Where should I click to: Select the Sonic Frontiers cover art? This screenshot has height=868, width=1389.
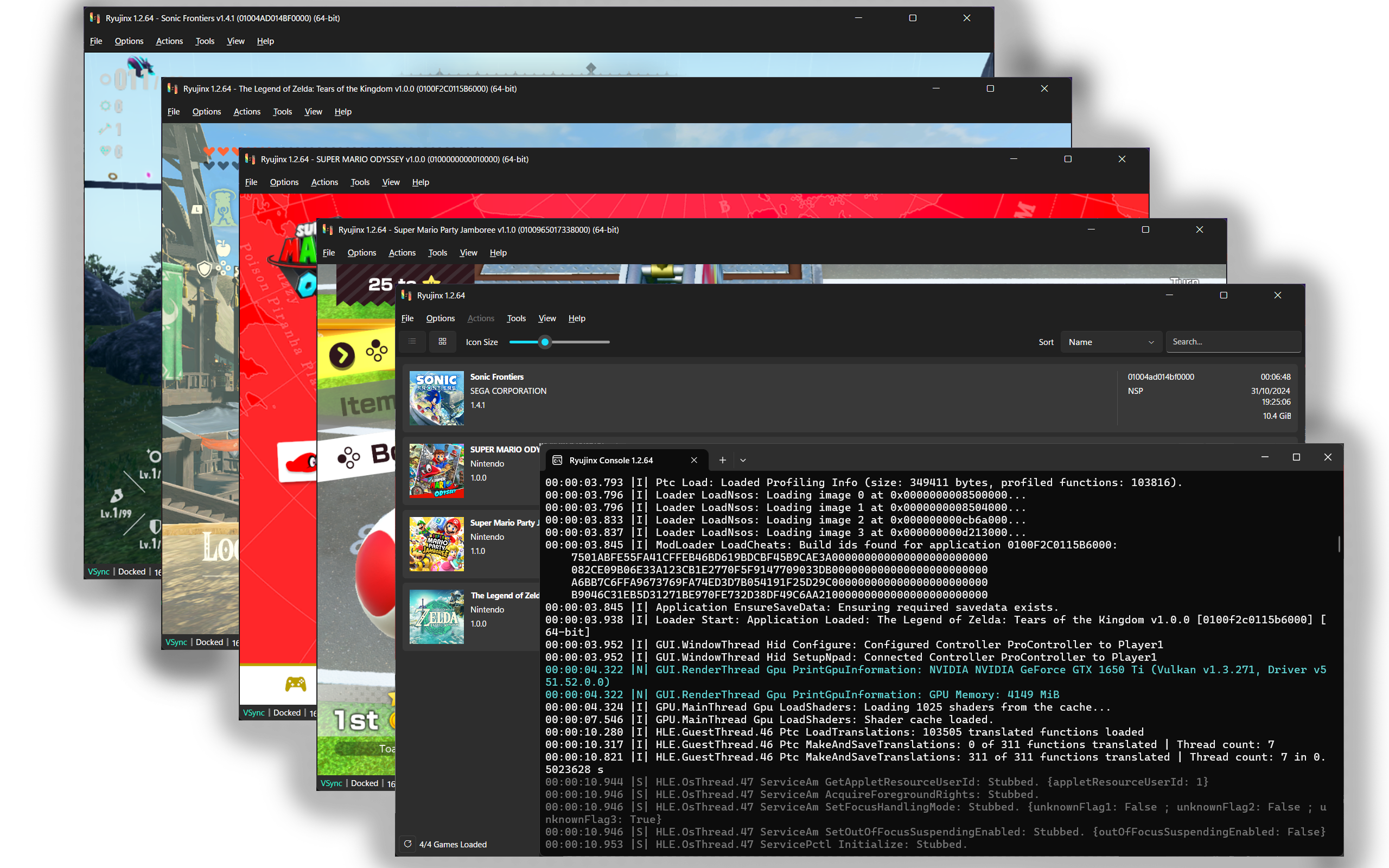coord(436,398)
